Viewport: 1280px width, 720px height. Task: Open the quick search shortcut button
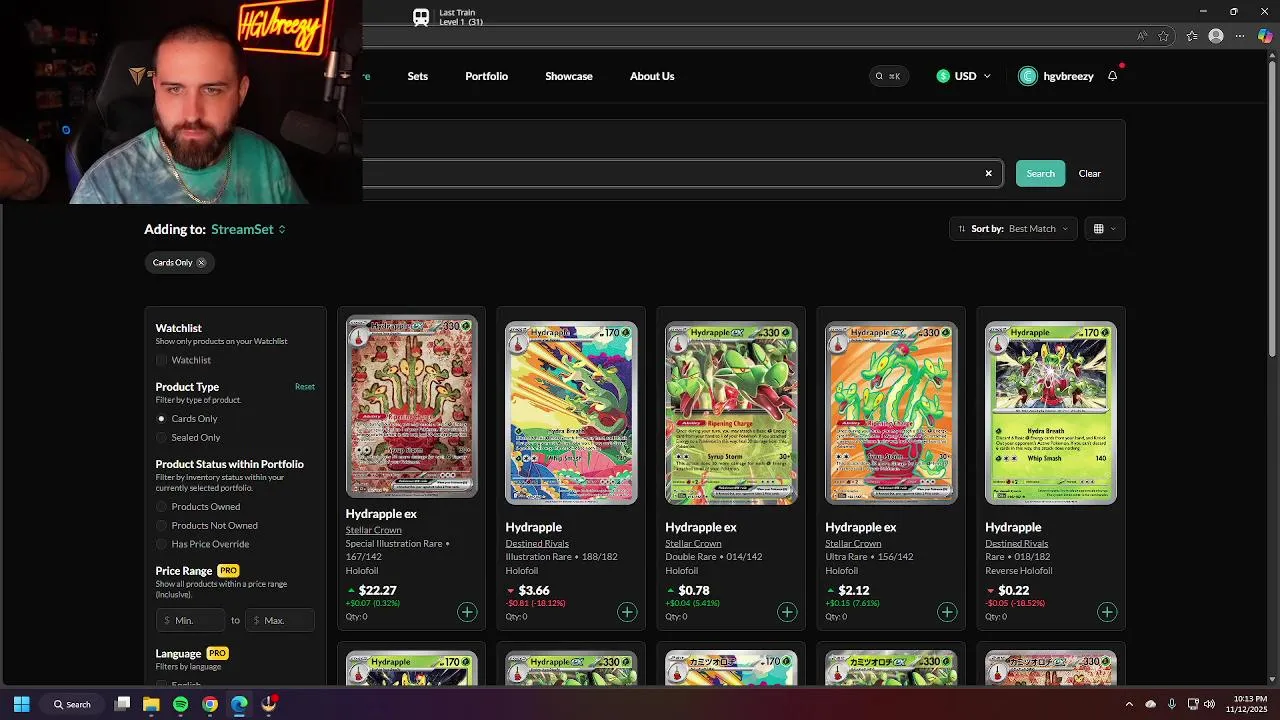pyautogui.click(x=888, y=76)
